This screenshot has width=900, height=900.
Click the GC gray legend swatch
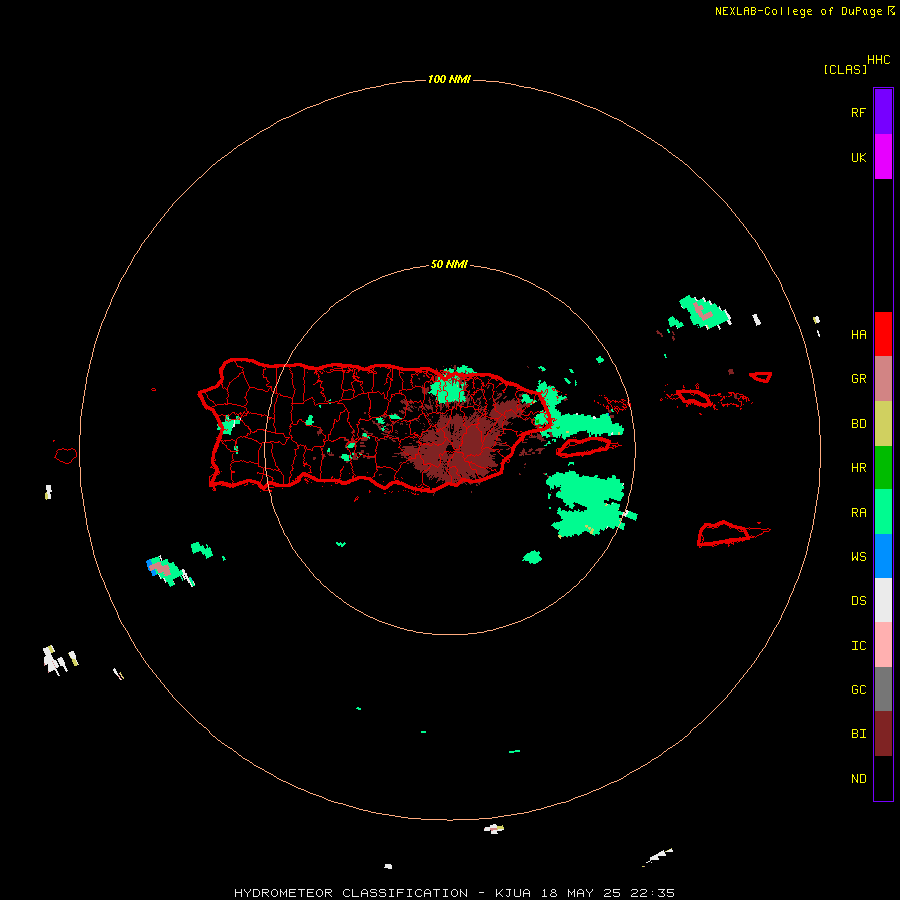(883, 689)
